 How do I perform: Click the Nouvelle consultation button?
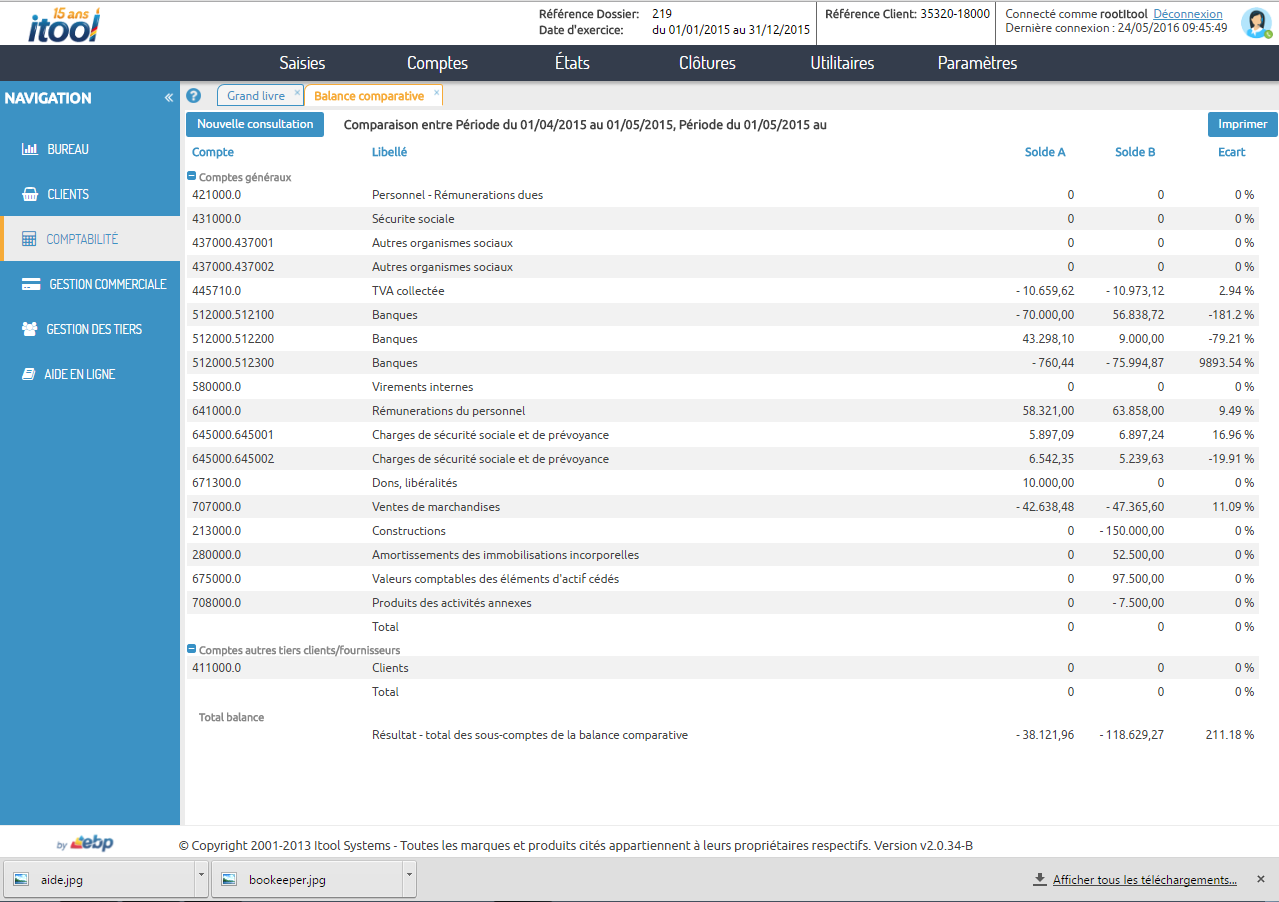pyautogui.click(x=255, y=125)
